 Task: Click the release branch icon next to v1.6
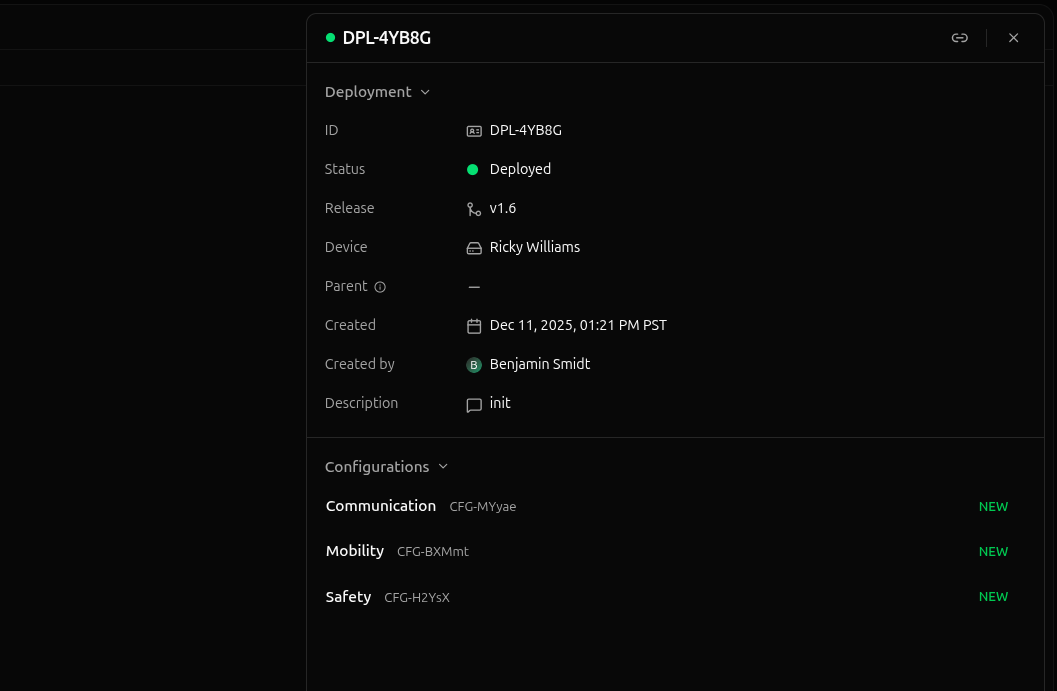474,209
